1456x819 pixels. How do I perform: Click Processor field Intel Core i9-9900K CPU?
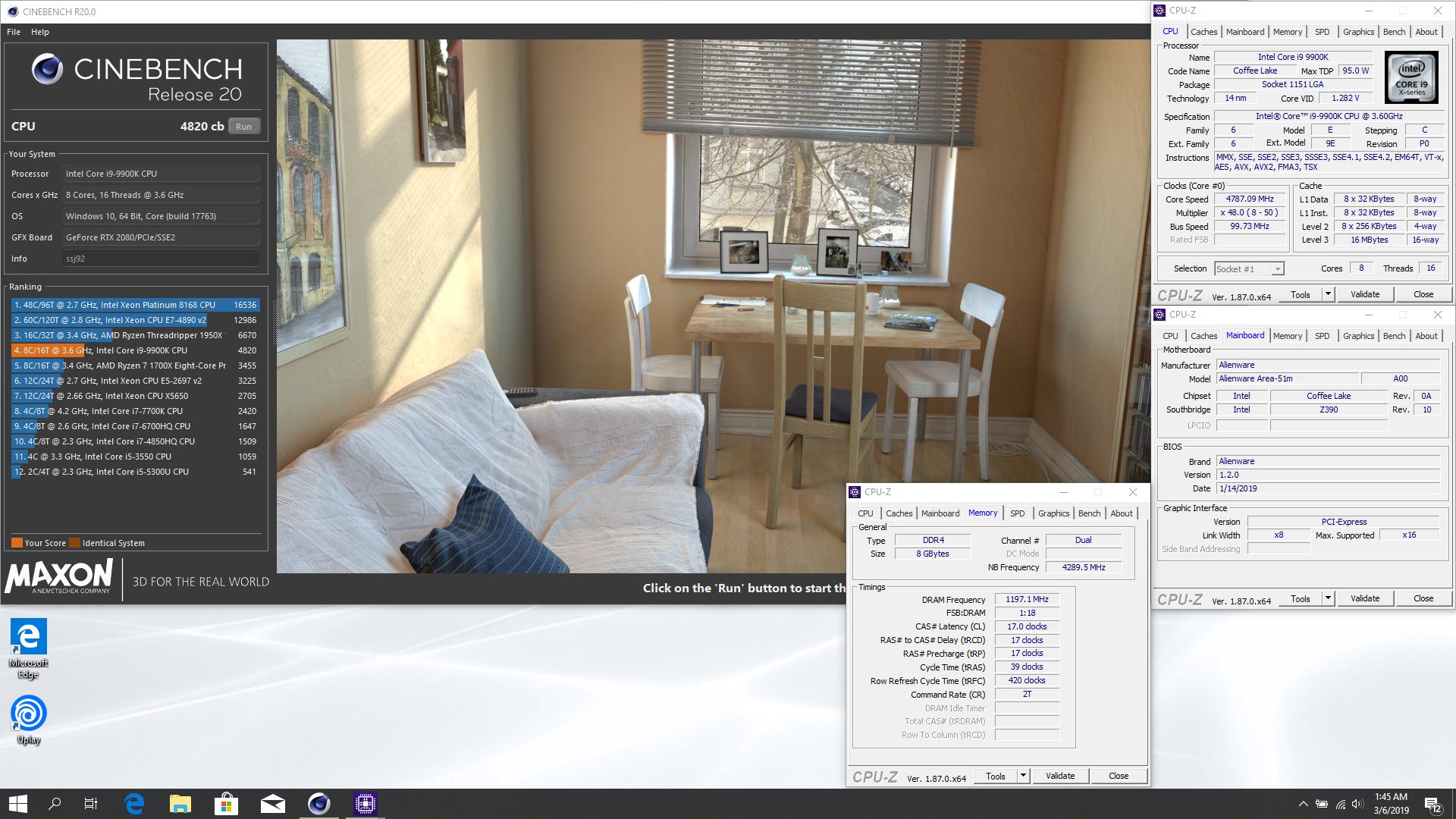pyautogui.click(x=161, y=174)
